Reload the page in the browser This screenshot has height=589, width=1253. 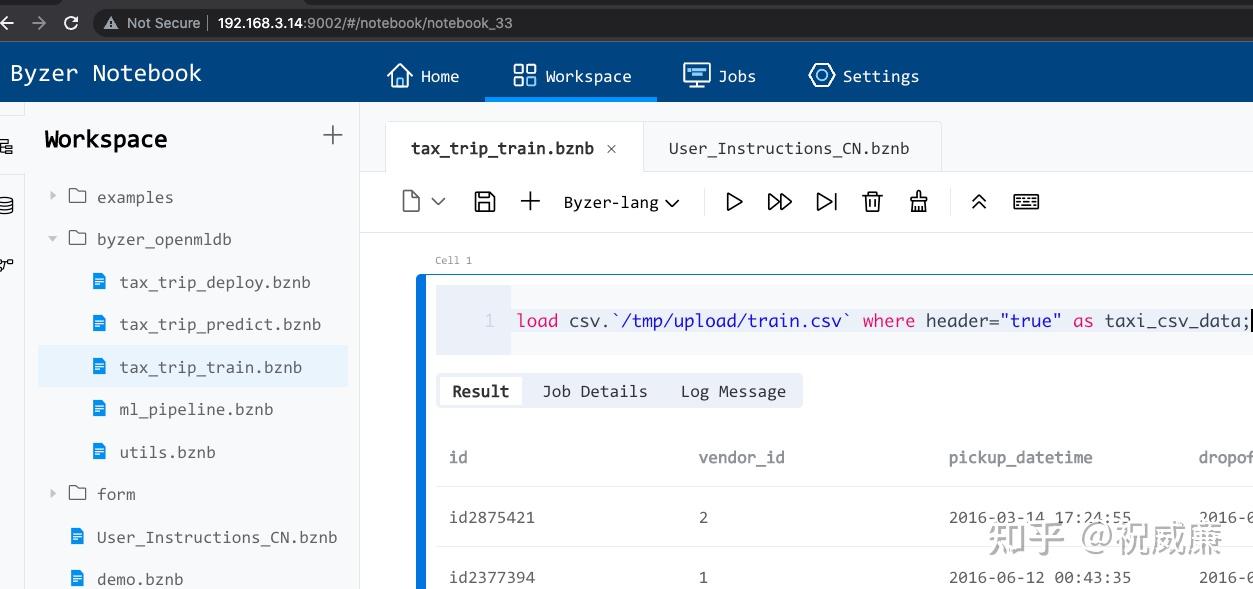tap(71, 22)
